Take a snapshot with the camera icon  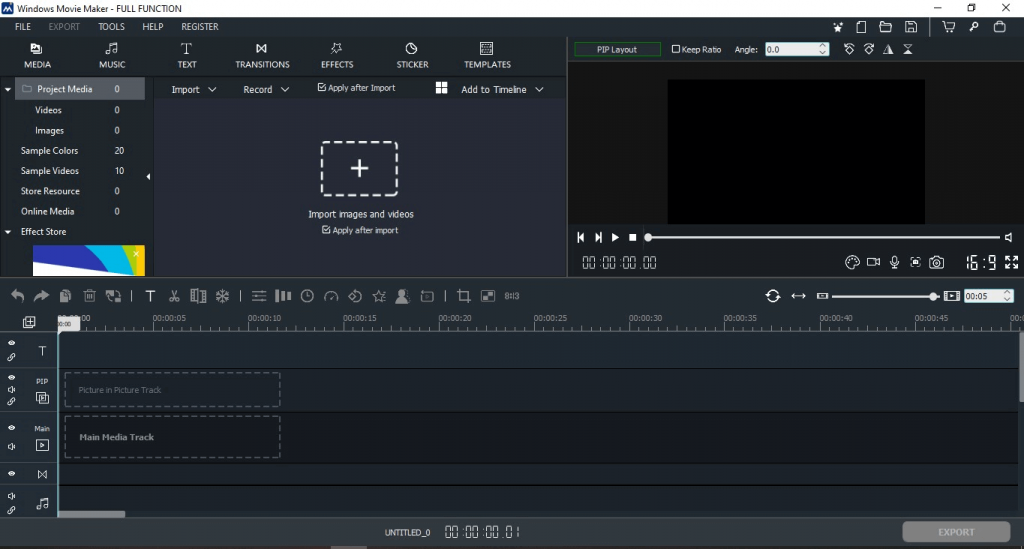pos(936,263)
